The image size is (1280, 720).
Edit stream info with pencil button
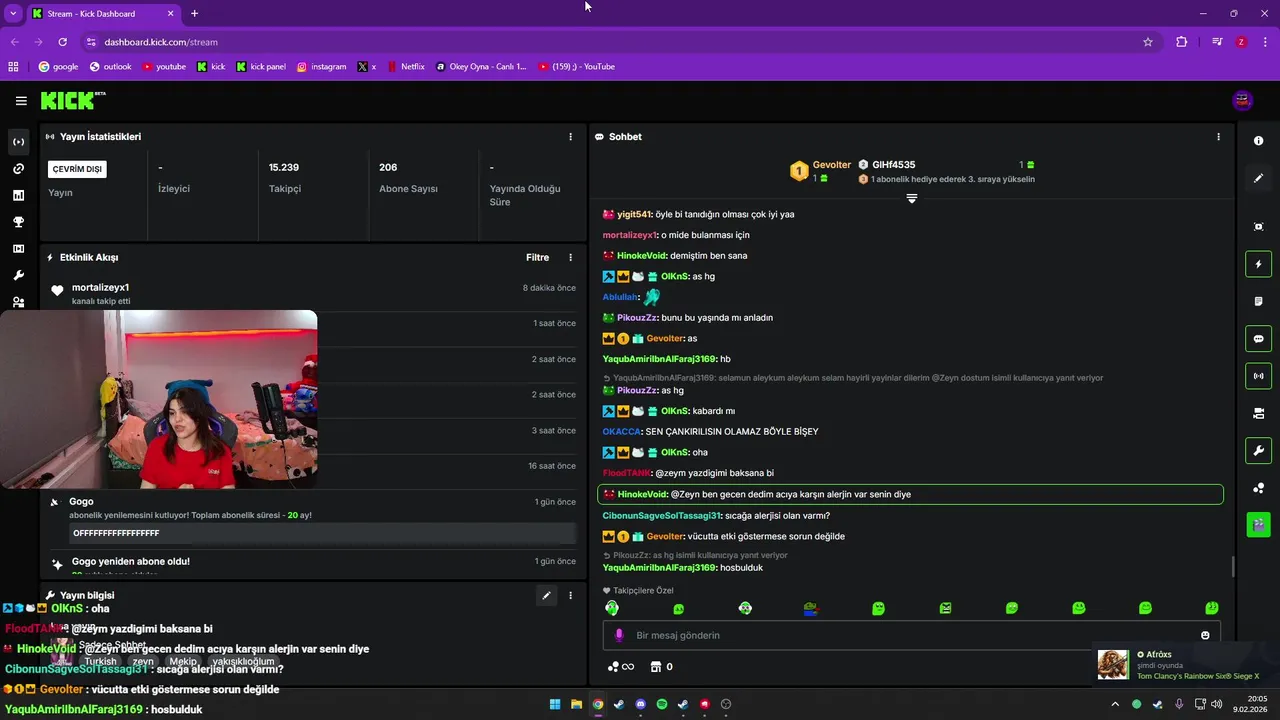click(546, 596)
